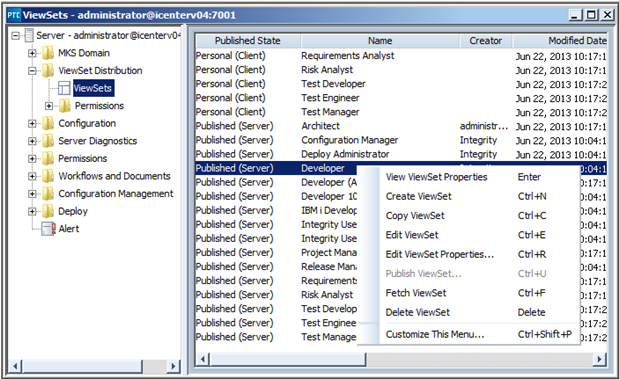The image size is (619, 379).
Task: Select the Architect published viewset row
Action: [401, 126]
